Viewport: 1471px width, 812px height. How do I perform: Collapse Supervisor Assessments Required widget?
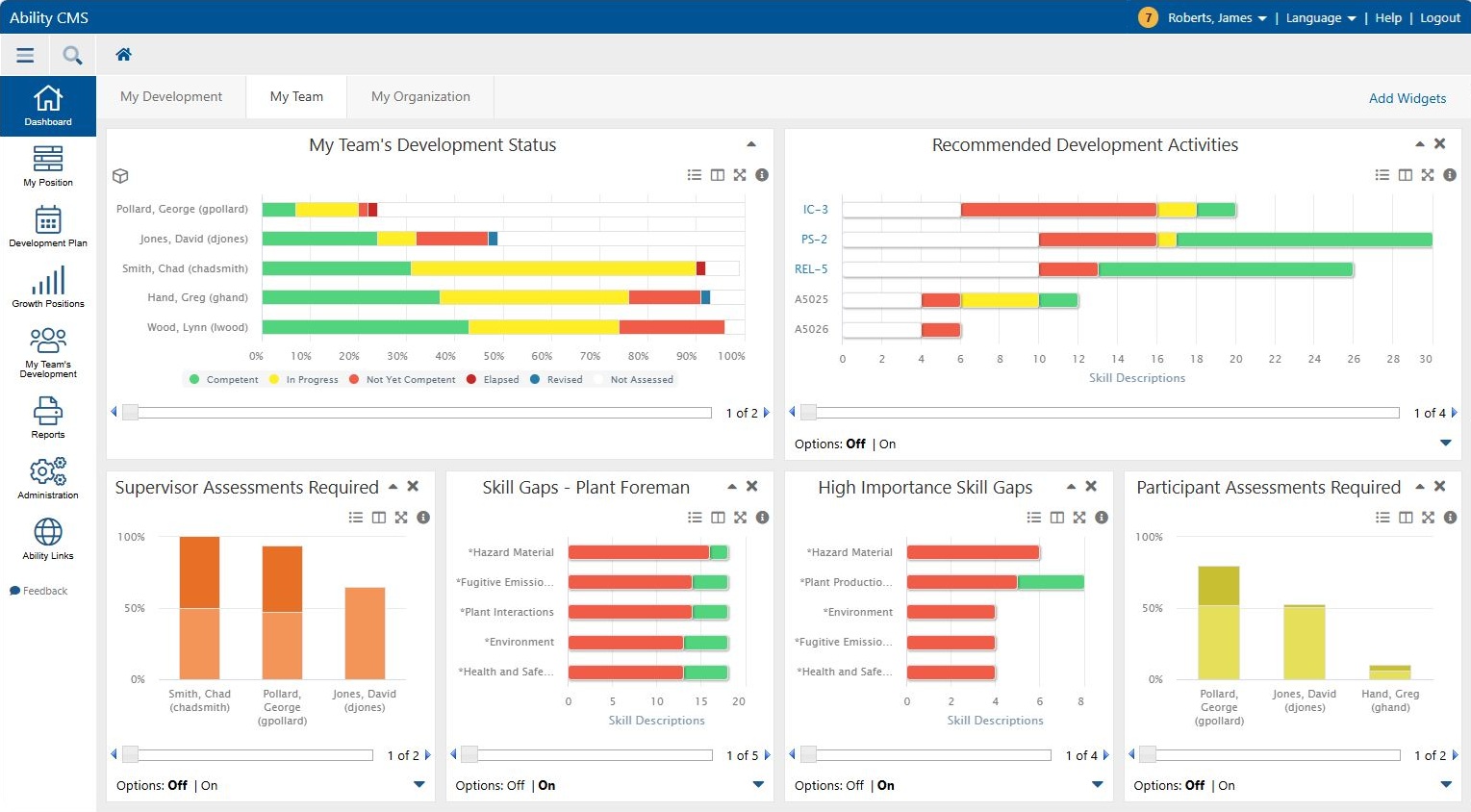coord(393,486)
